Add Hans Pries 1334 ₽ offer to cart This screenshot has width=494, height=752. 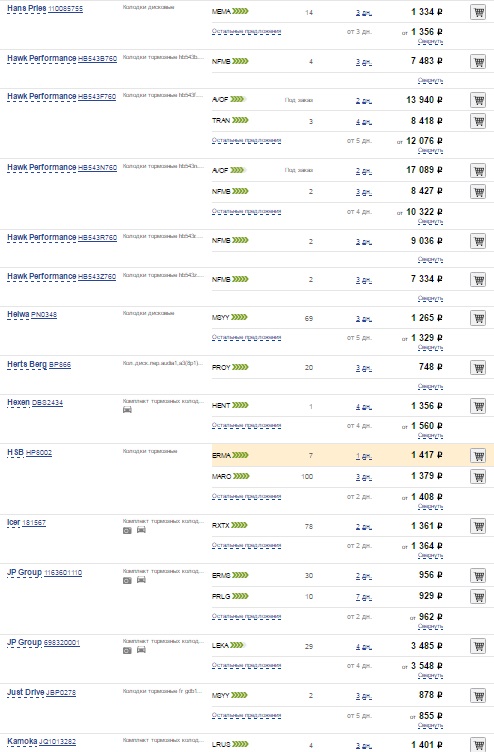[478, 12]
